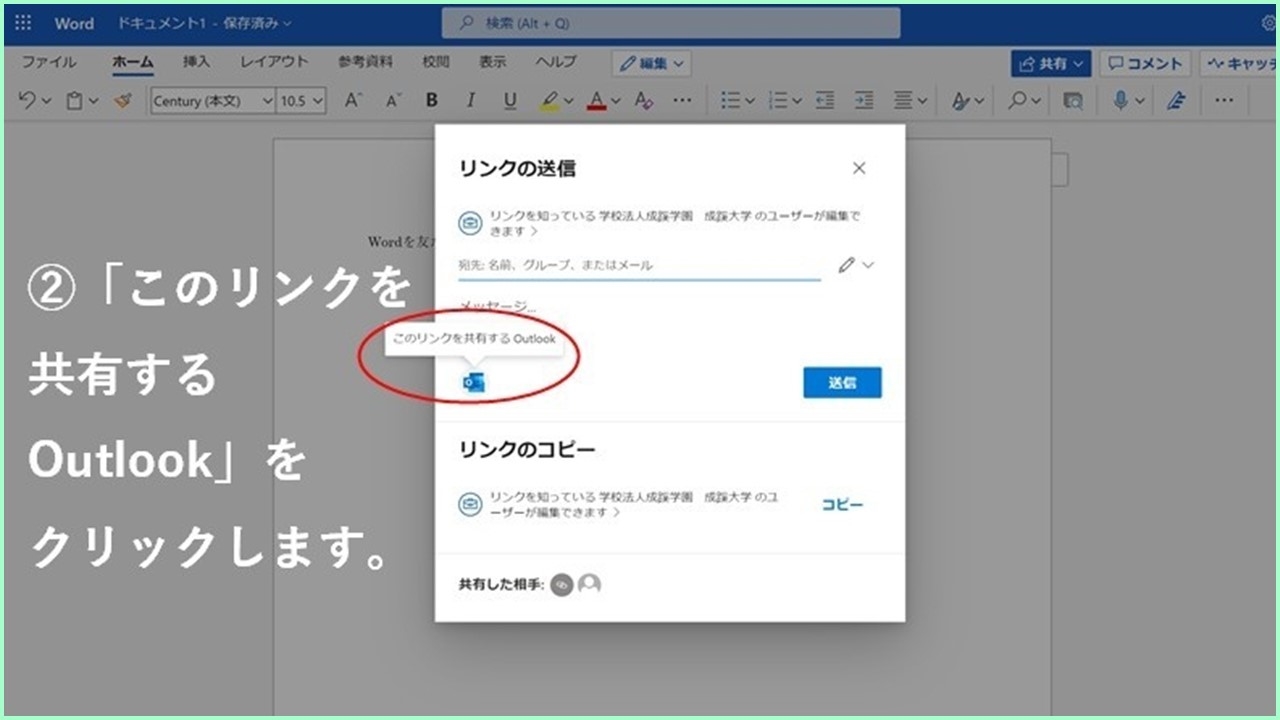Screen dimensions: 1280x720
Task: Click the link avatar beside 共有した相手
Action: 562,584
